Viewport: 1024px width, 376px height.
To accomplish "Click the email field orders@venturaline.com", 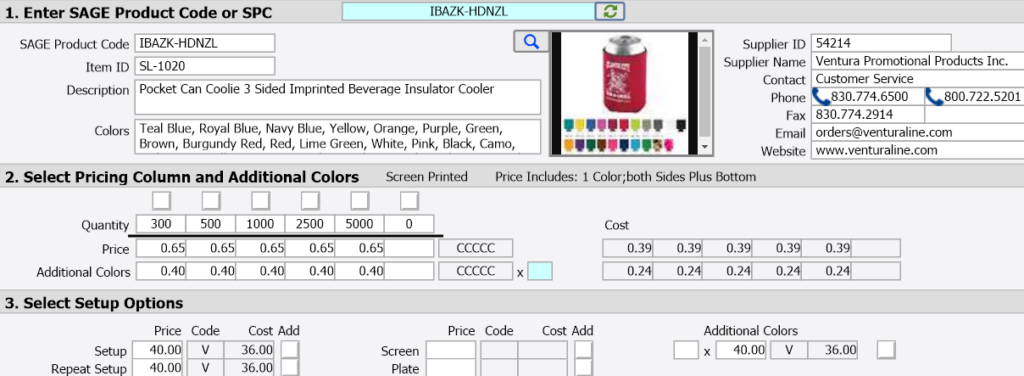I will (918, 133).
